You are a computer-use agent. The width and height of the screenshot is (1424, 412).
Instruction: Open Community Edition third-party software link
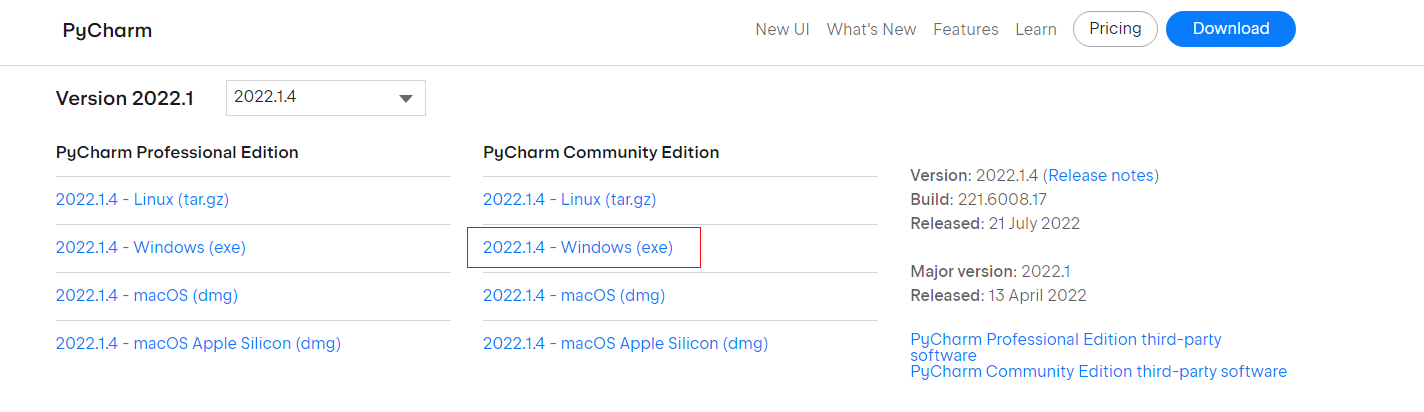[1098, 372]
